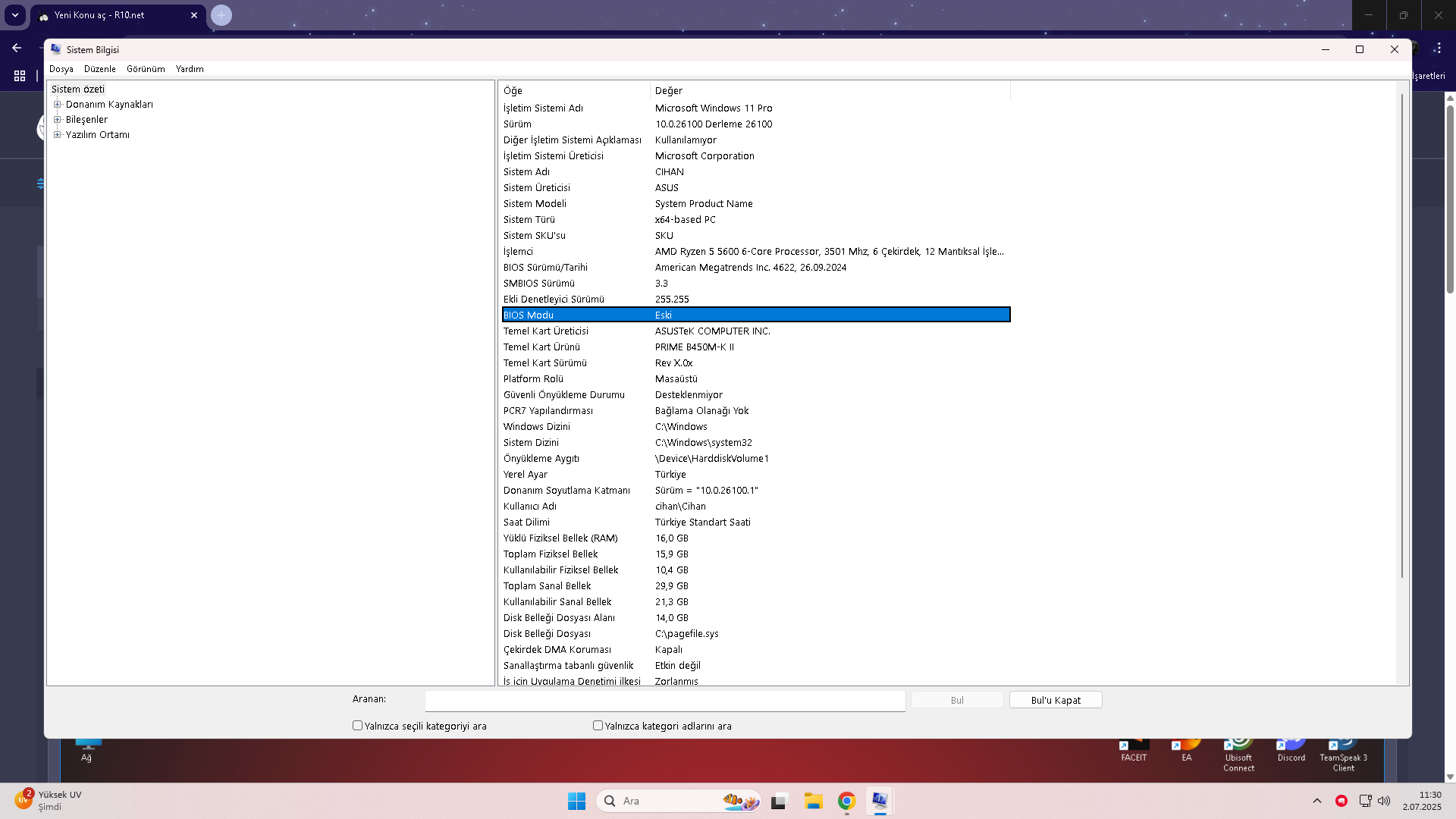
Task: Select the Ubisoft Connect desktop shortcut
Action: 1239,756
